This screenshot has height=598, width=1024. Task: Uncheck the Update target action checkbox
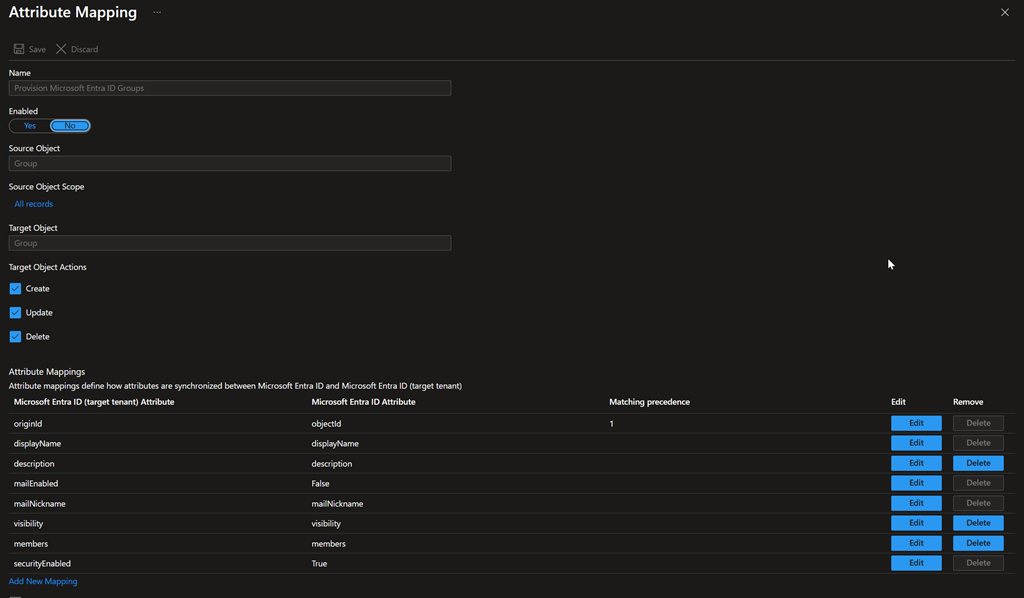click(x=15, y=313)
